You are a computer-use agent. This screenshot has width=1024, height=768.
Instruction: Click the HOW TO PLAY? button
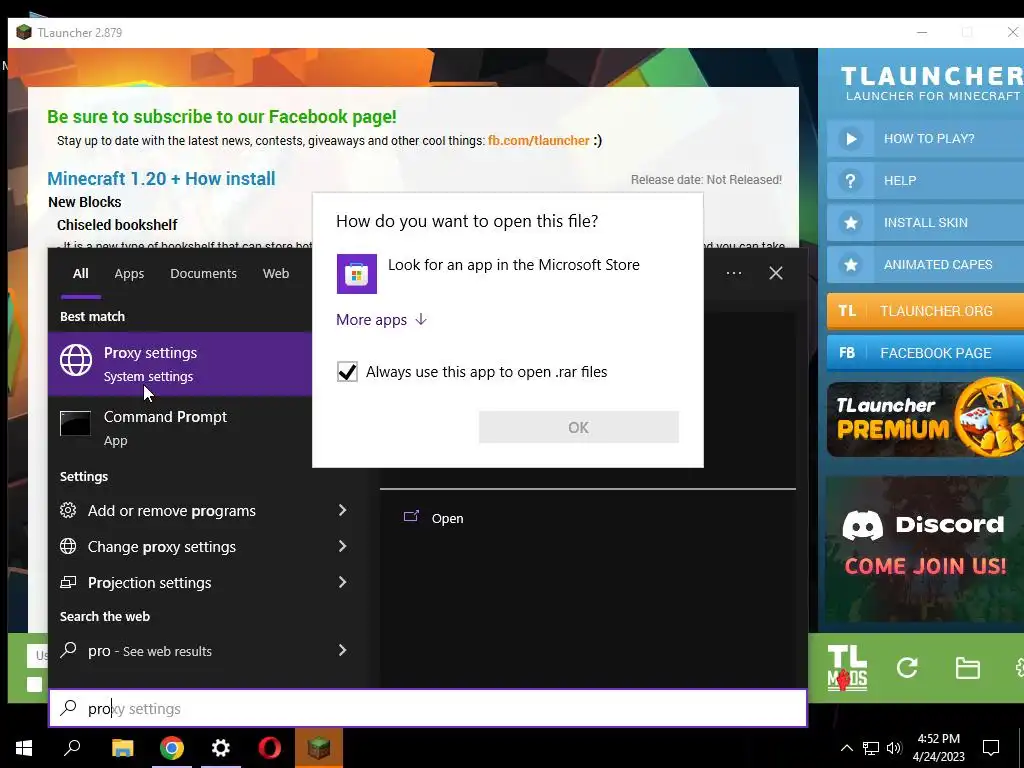click(925, 138)
